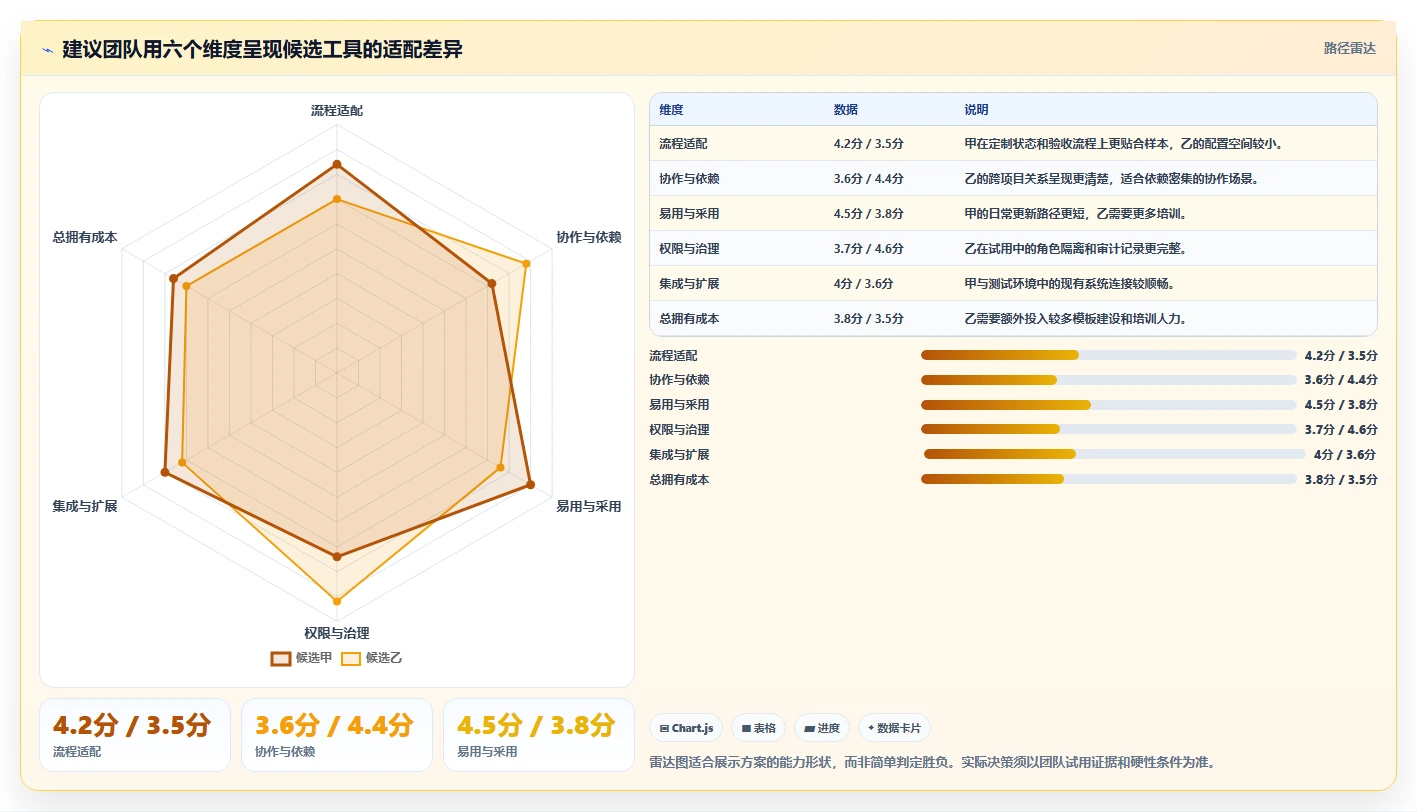Click the 协作与依赖 progress bar
Screen dimensions: 1417x812
(1108, 380)
